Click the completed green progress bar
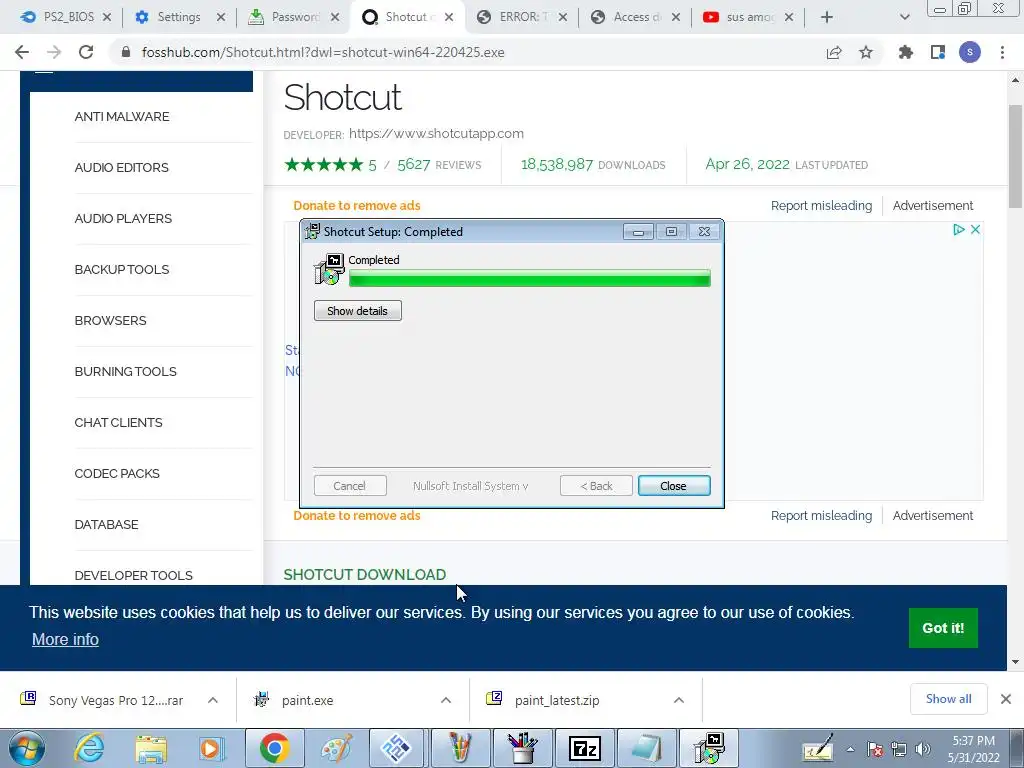This screenshot has height=768, width=1024. click(x=530, y=279)
